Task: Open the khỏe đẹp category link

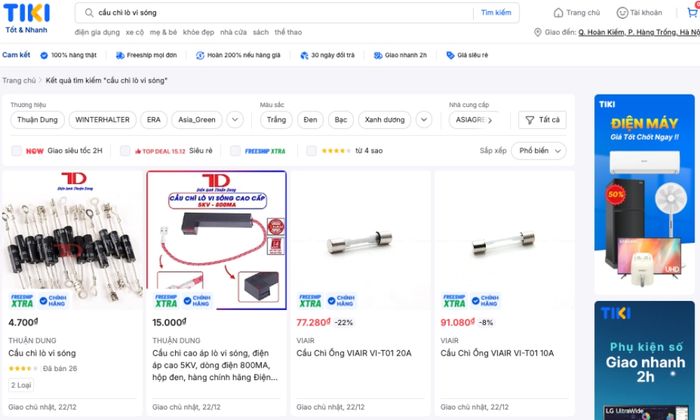Action: pos(198,32)
